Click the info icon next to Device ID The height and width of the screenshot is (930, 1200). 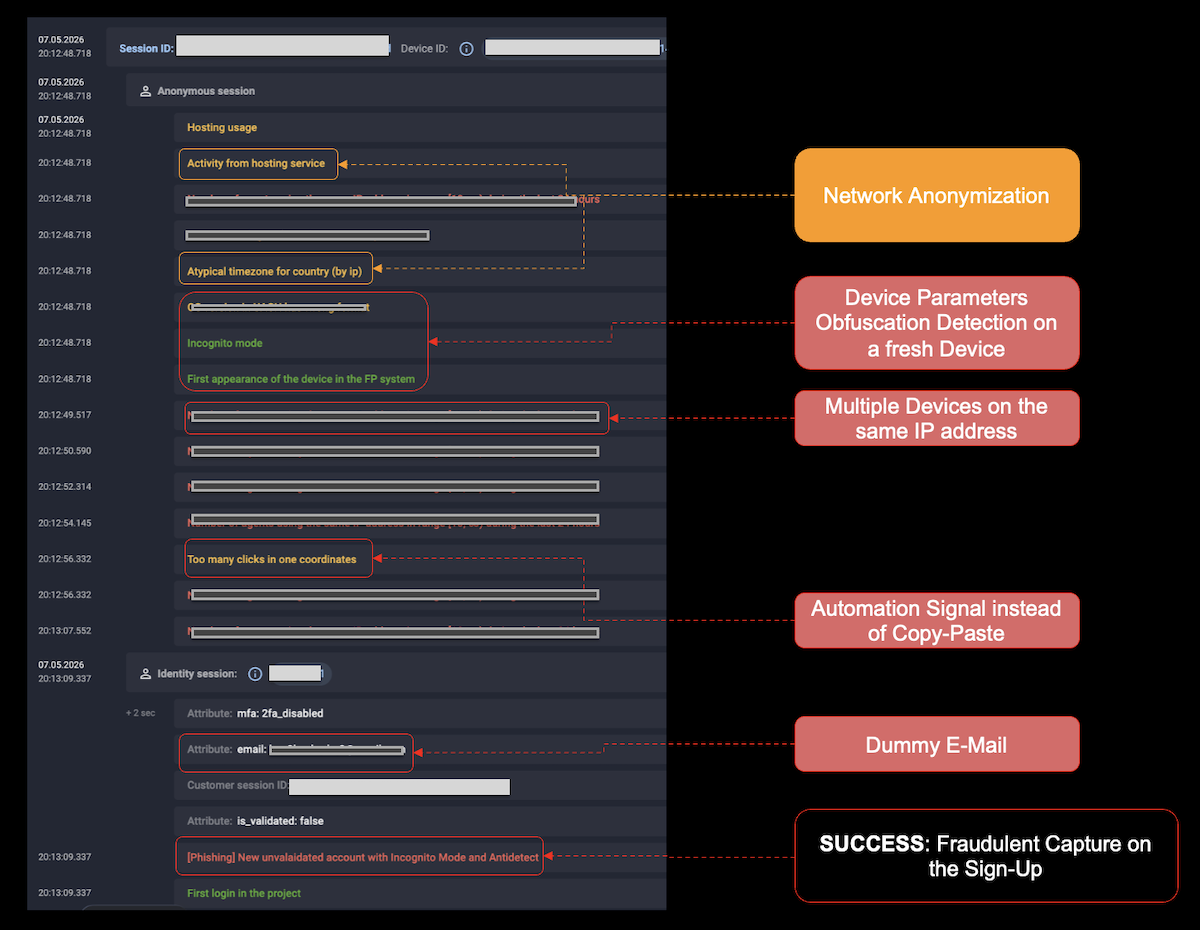pyautogui.click(x=466, y=48)
